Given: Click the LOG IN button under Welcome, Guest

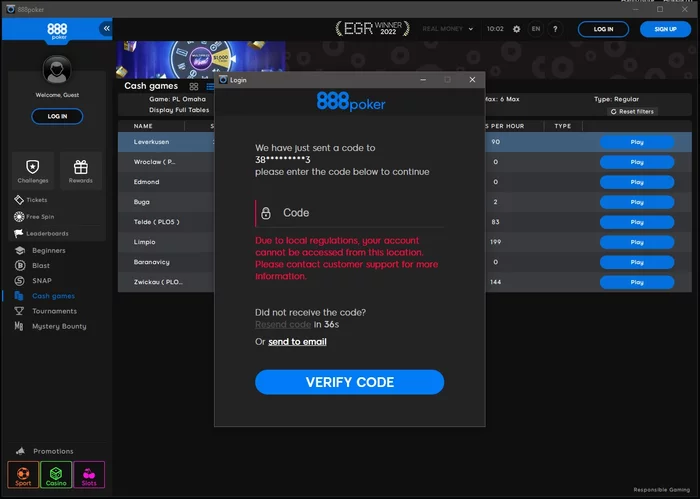Looking at the screenshot, I should click(57, 116).
